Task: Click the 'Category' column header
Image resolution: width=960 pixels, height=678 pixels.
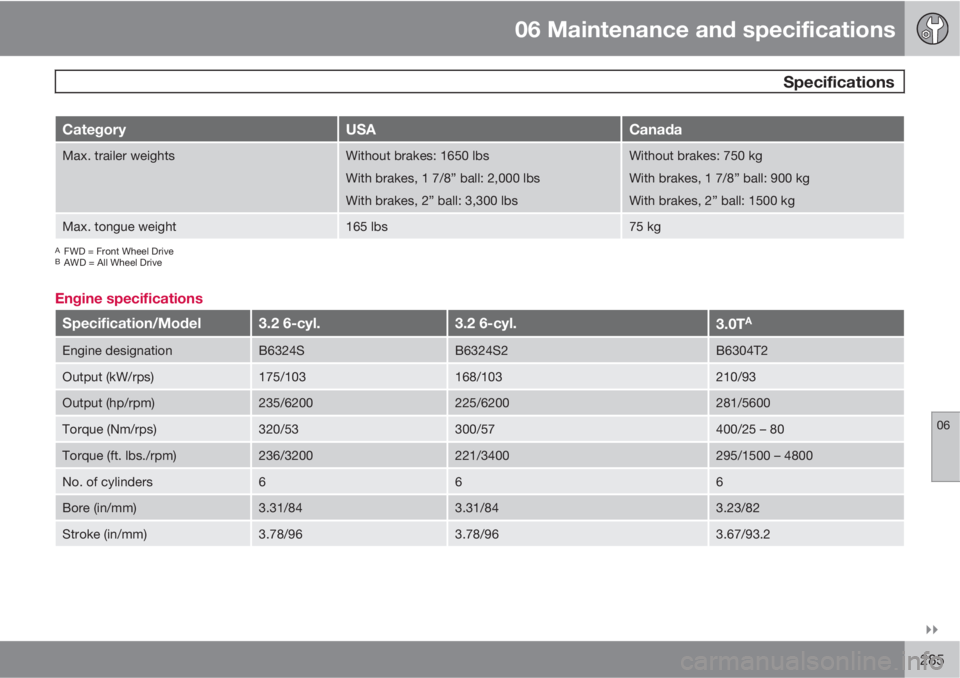Action: (x=196, y=129)
